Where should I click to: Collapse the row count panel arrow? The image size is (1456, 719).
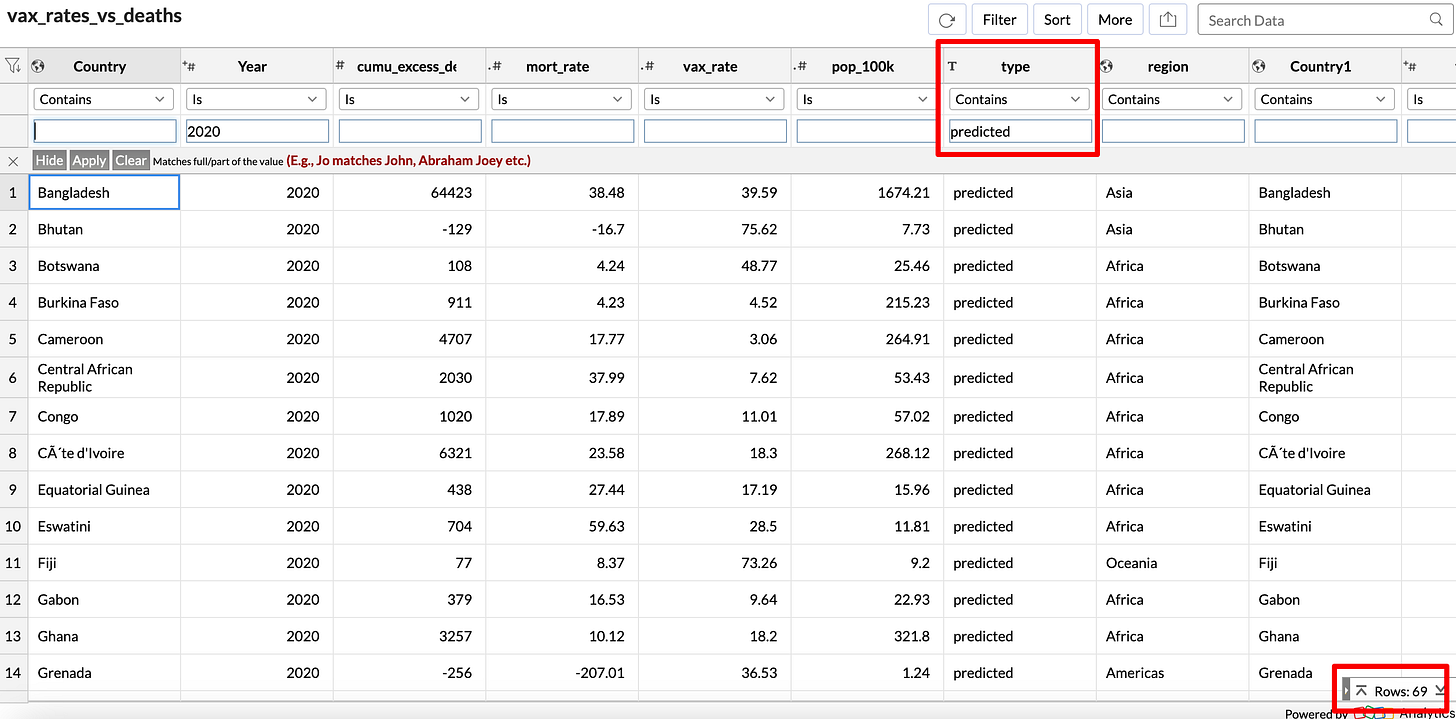coord(1346,690)
